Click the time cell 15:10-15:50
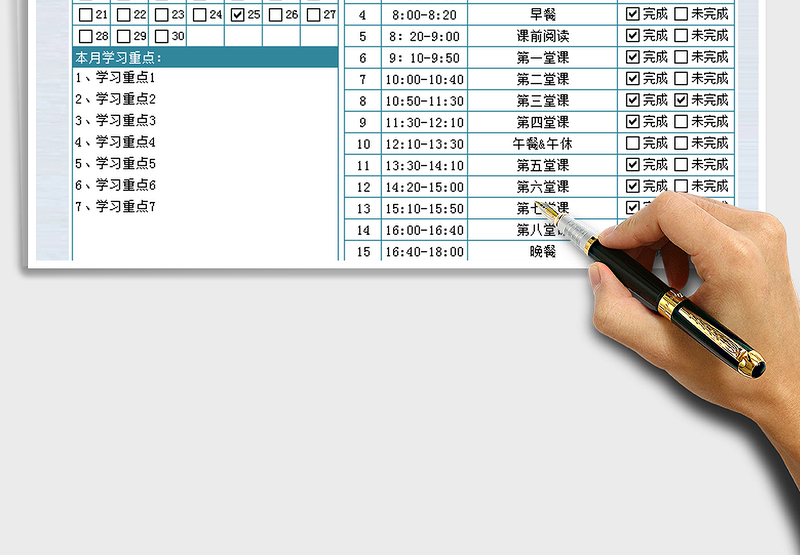800x555 pixels. (424, 208)
